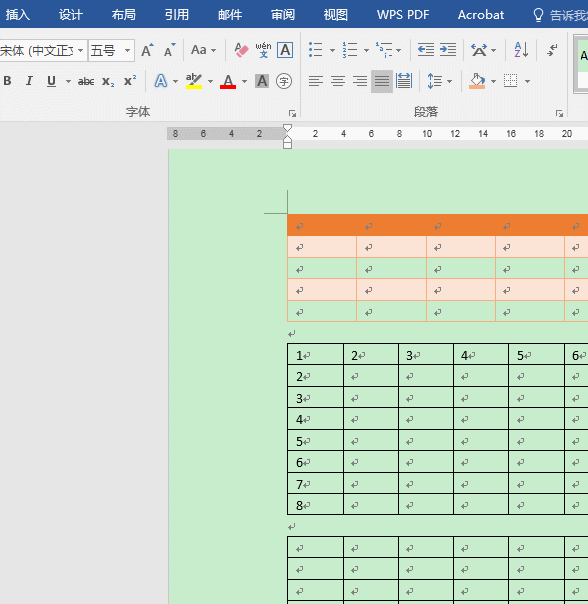Switch to the 引用 tab
This screenshot has width=588, height=604.
(177, 15)
